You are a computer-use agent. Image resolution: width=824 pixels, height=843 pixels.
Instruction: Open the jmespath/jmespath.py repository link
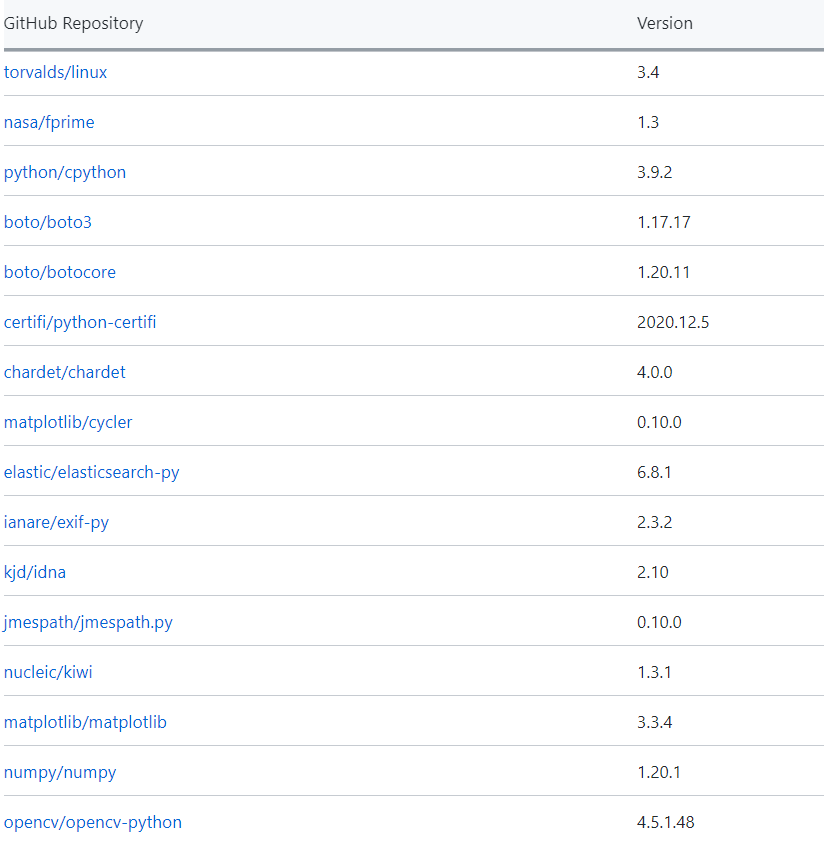click(x=88, y=622)
